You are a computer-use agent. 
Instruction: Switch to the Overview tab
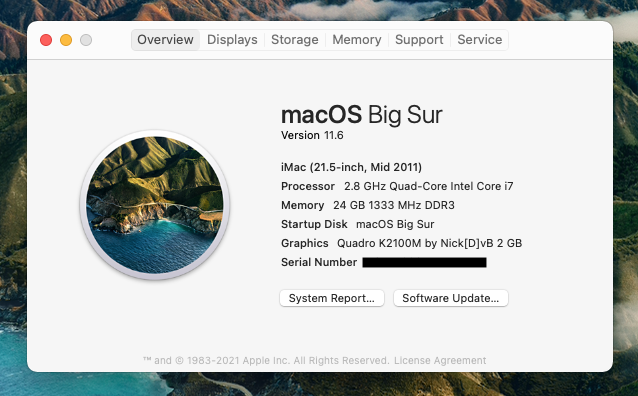165,40
